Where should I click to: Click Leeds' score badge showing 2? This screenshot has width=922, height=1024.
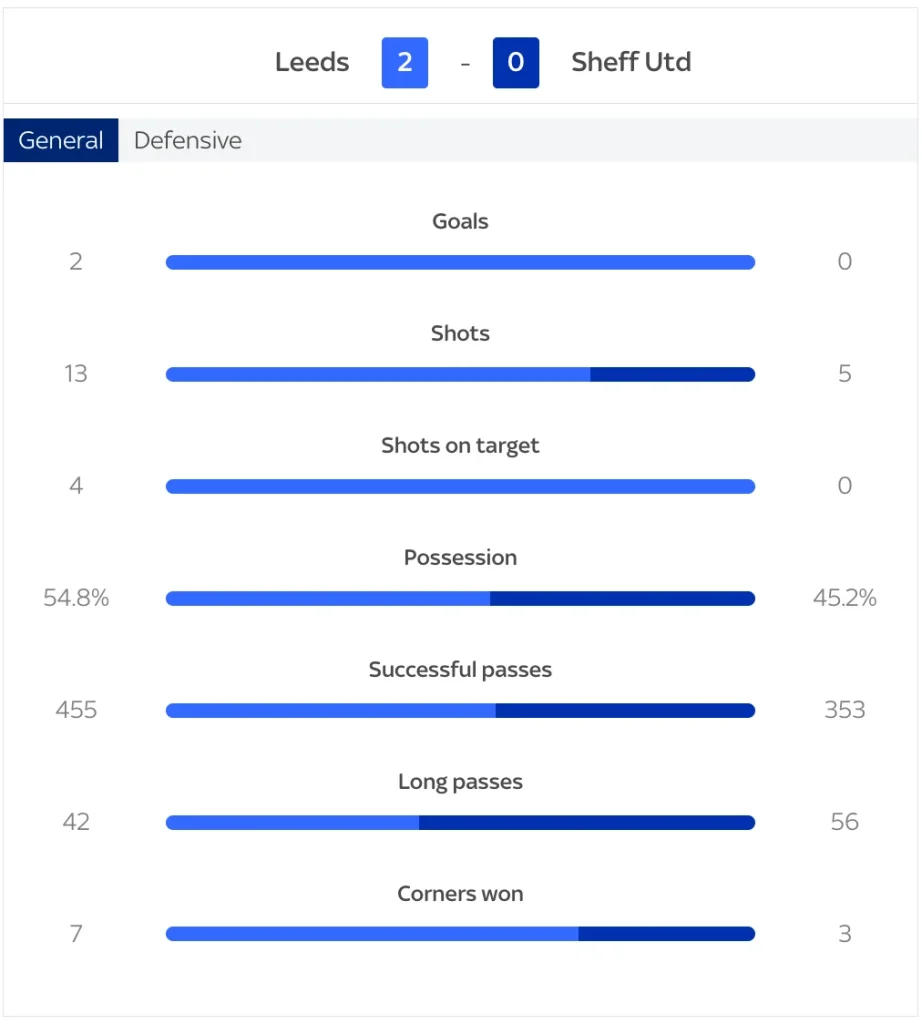pyautogui.click(x=405, y=62)
